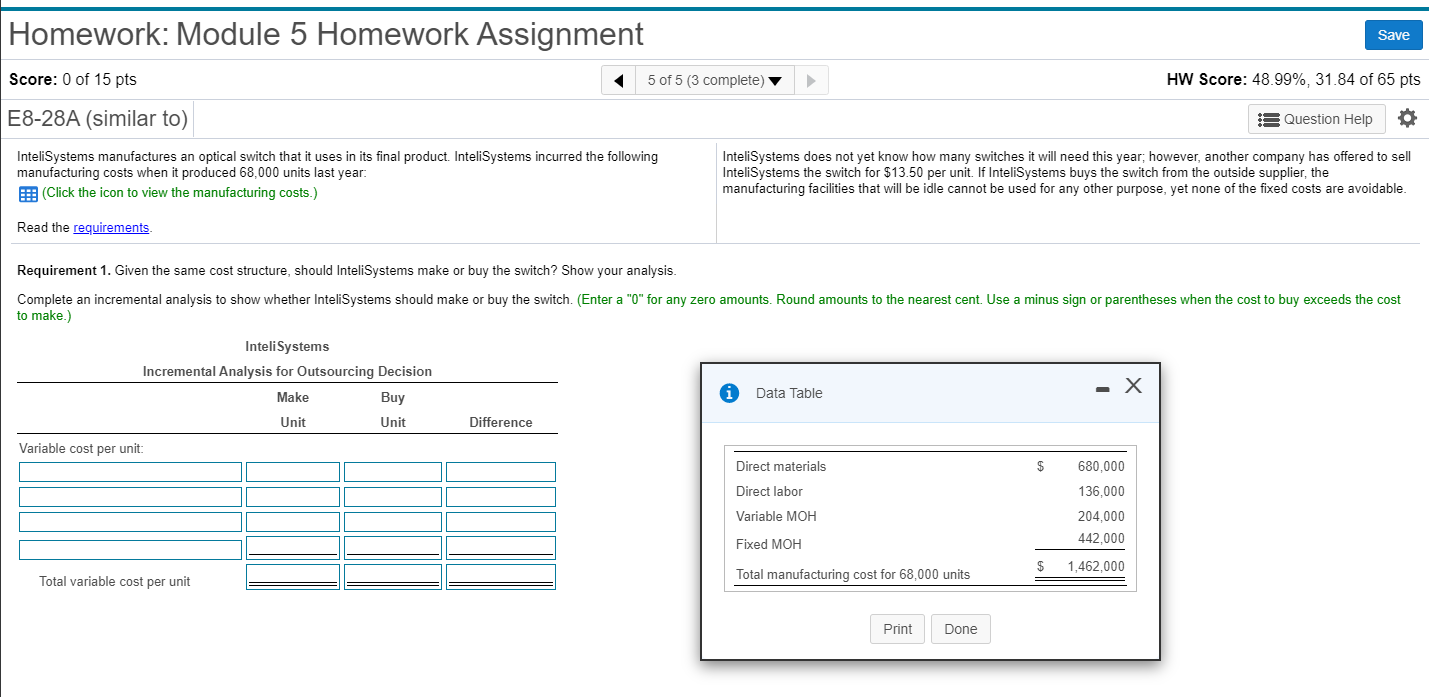
Task: Select the third variable cost name field
Action: (x=130, y=522)
